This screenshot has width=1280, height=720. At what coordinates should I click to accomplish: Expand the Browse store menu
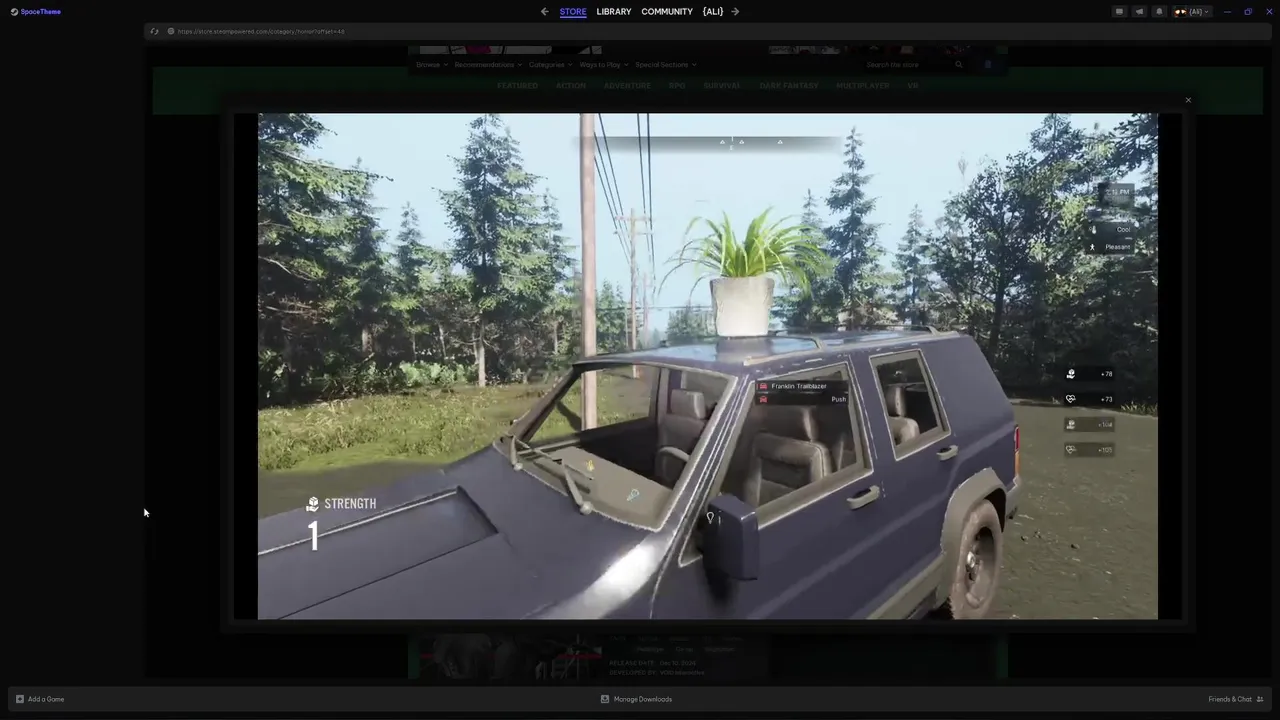coord(432,65)
